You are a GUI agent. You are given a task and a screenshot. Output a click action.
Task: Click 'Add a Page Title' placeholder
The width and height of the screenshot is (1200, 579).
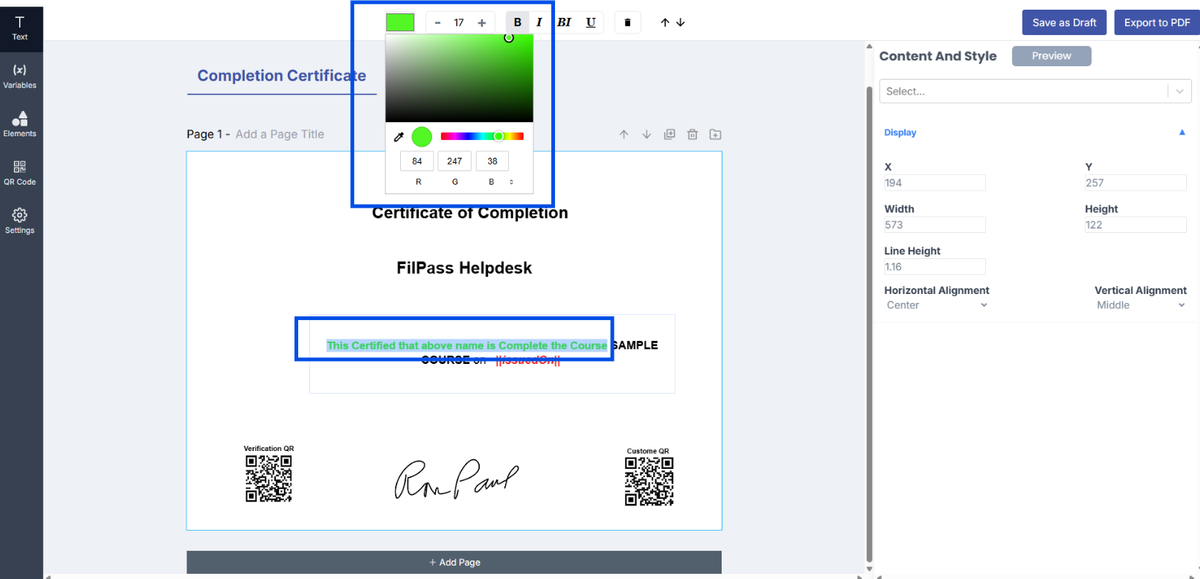[x=280, y=134]
